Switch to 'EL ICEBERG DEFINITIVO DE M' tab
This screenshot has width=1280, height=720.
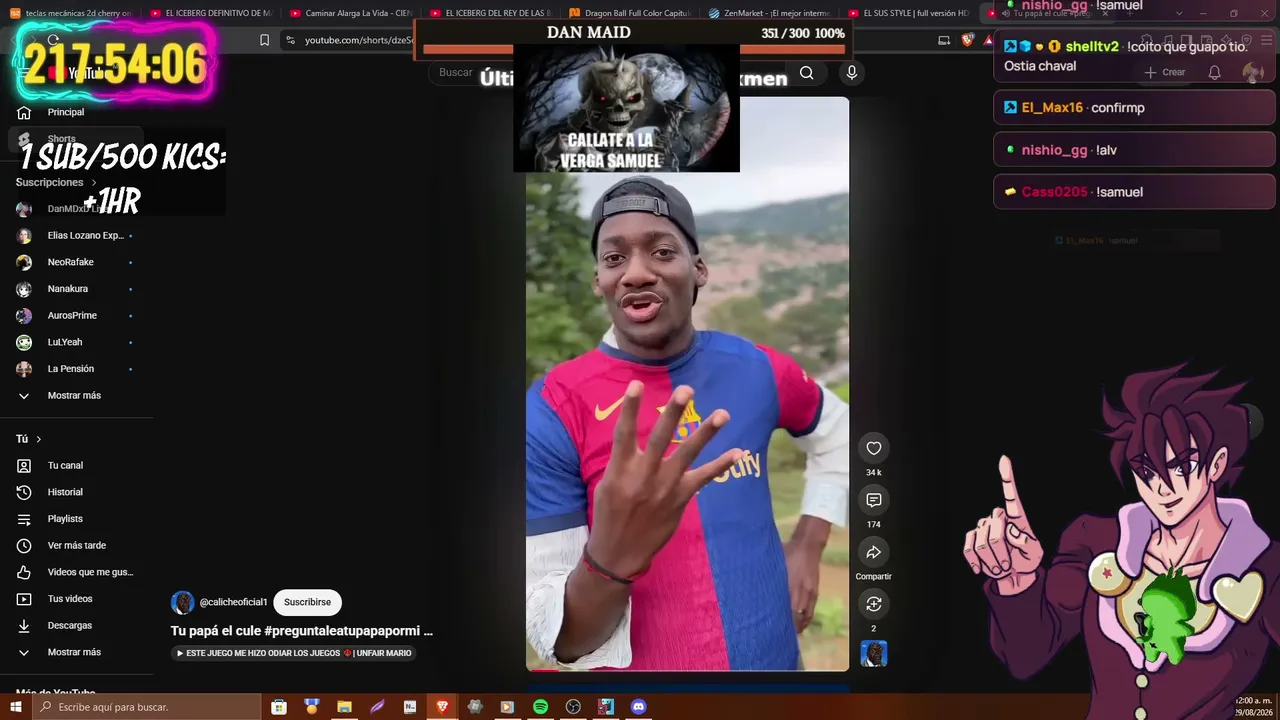click(210, 13)
